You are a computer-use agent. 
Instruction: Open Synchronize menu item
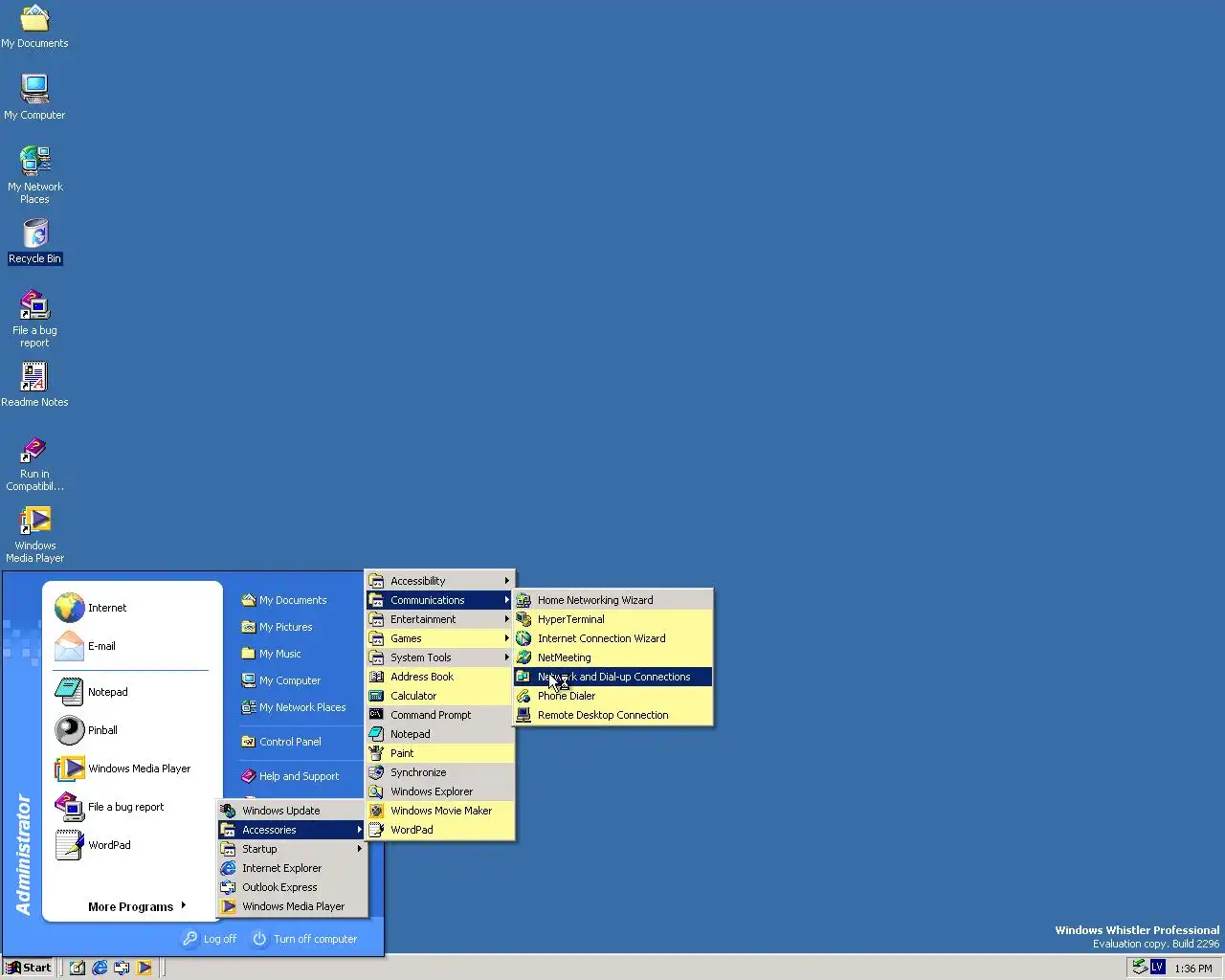(440, 772)
